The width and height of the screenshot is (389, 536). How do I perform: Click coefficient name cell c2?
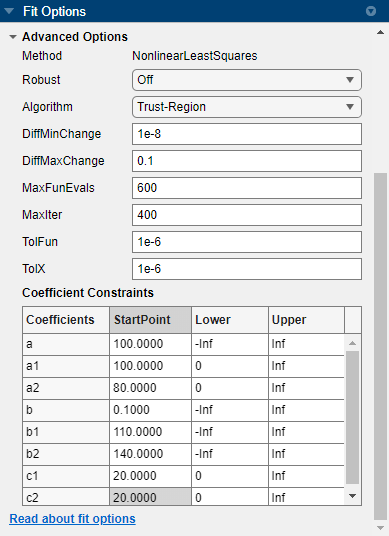point(66,497)
